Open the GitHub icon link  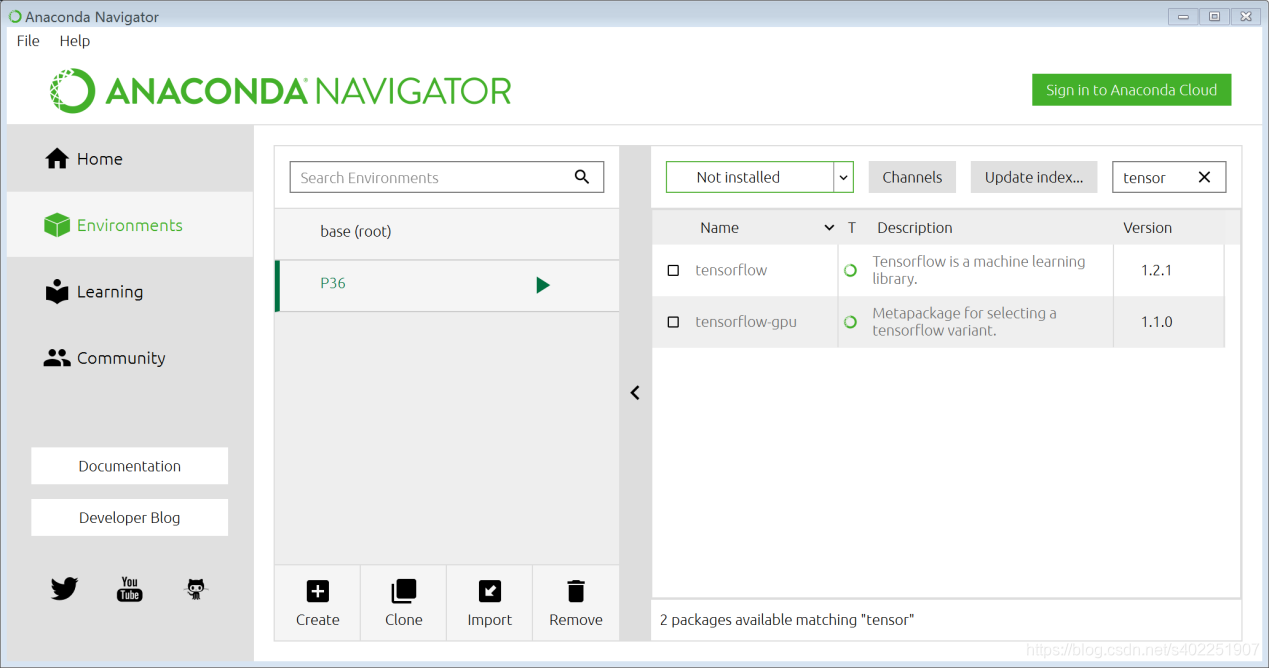pyautogui.click(x=196, y=589)
